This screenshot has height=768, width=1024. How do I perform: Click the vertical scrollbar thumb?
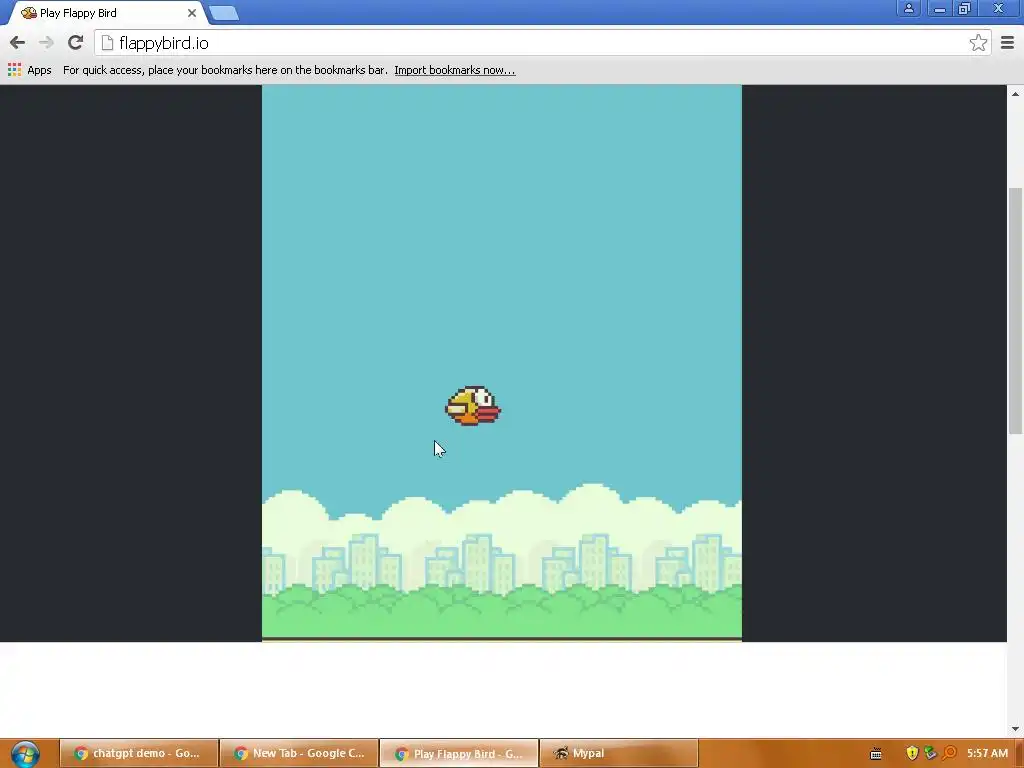[x=1015, y=311]
